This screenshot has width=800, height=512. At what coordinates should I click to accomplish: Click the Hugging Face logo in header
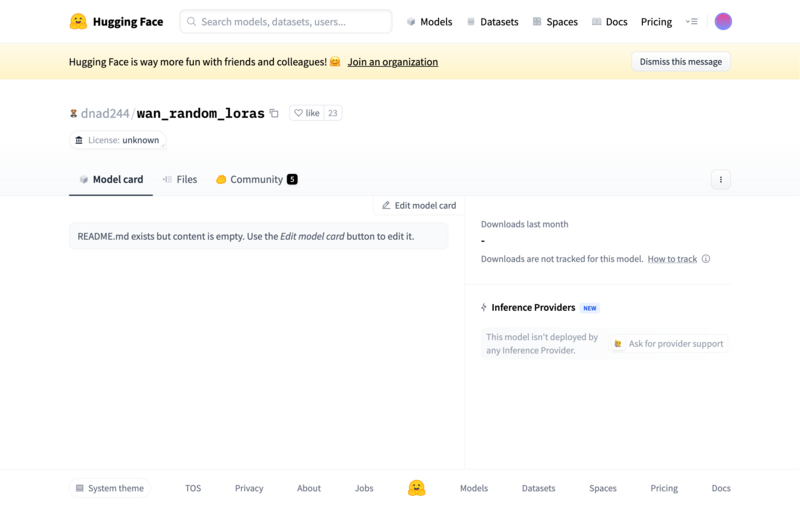116,21
